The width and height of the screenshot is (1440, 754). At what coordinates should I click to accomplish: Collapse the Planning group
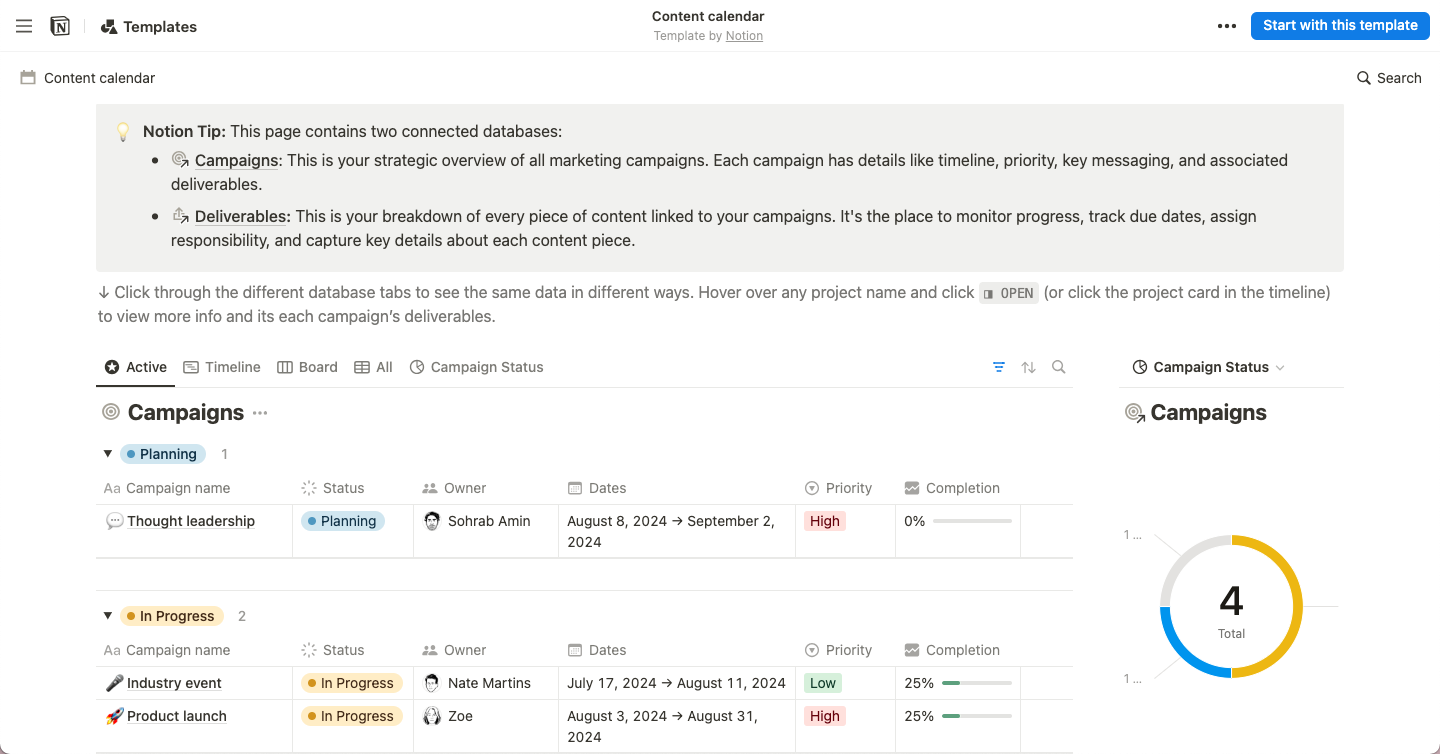pos(107,453)
